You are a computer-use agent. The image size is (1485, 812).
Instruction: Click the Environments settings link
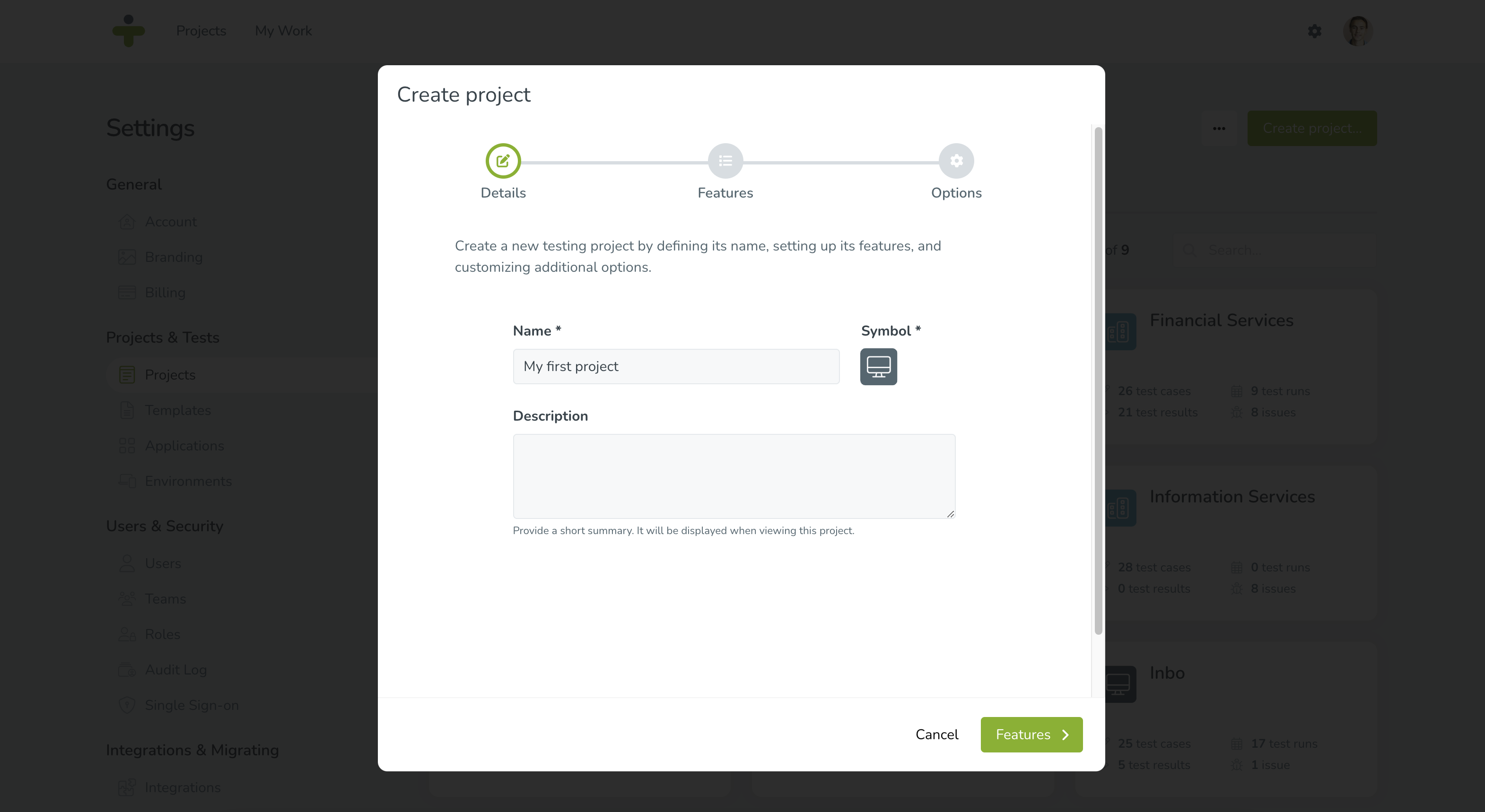coord(188,481)
